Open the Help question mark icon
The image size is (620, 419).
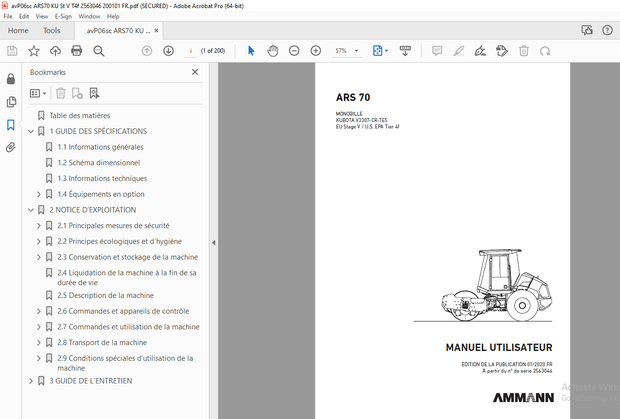tap(607, 30)
